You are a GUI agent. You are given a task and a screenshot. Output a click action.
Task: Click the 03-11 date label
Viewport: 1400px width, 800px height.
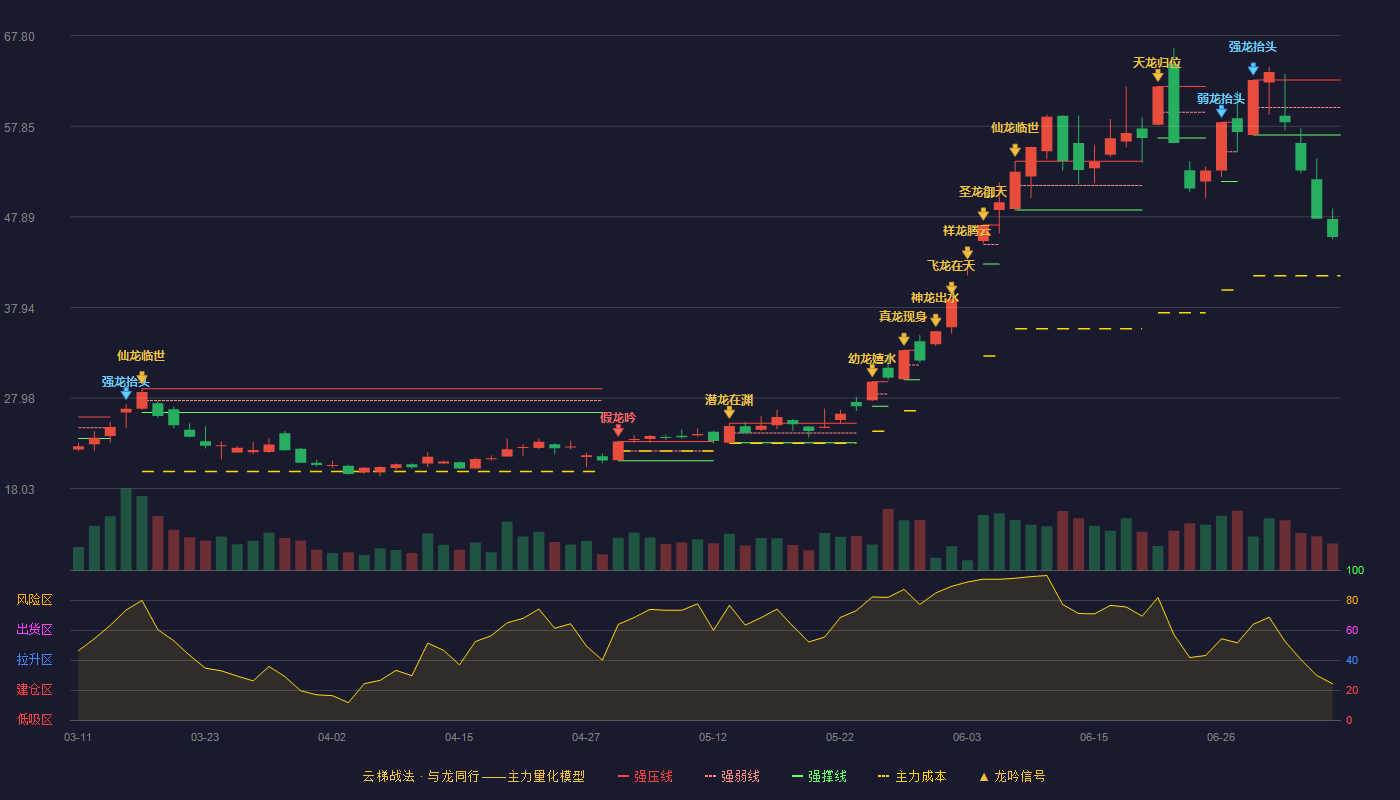coord(78,737)
